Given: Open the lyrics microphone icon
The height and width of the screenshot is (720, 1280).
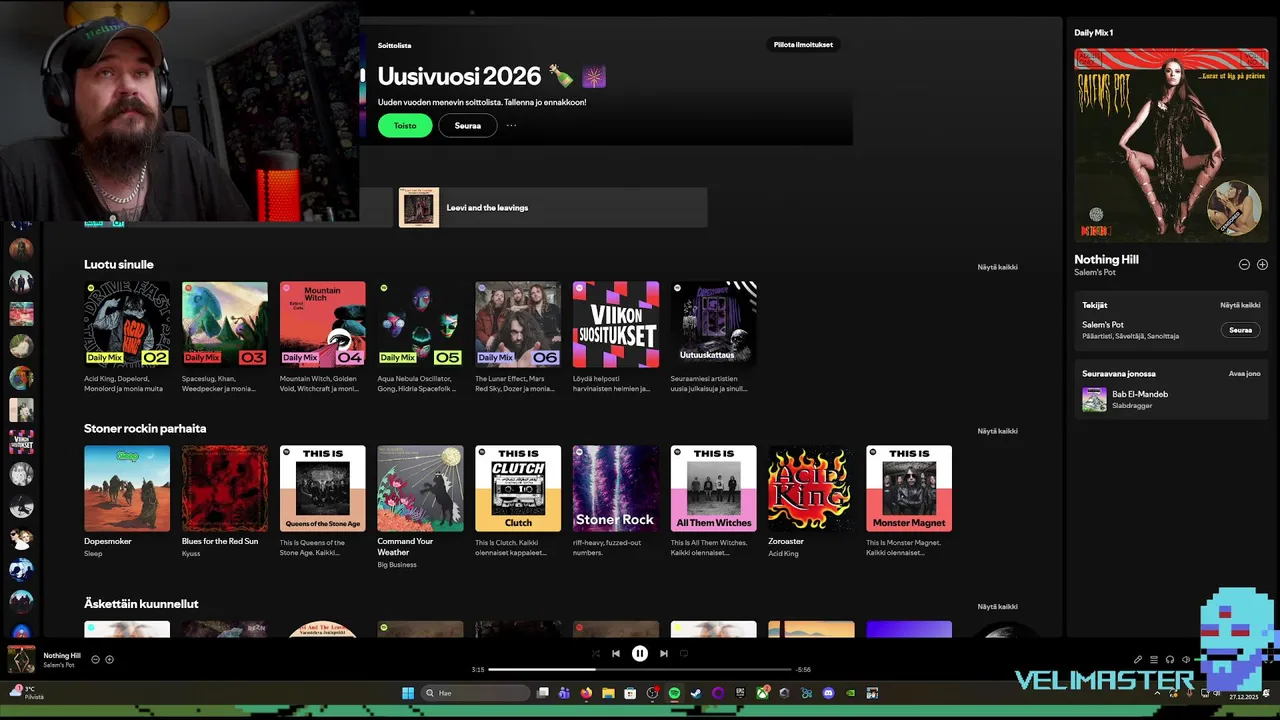Looking at the screenshot, I should 1137,660.
